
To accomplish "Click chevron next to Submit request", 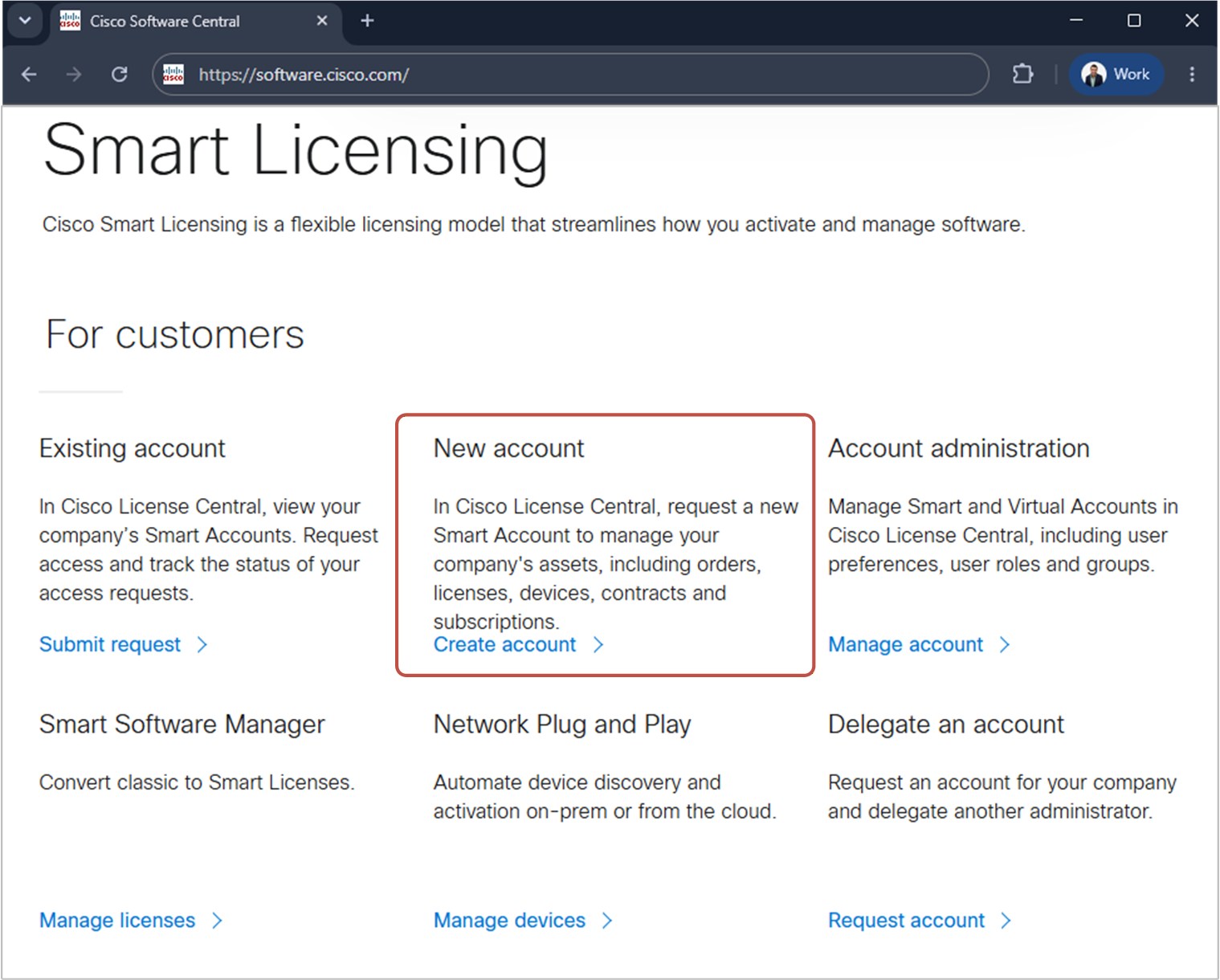I will (x=202, y=645).
